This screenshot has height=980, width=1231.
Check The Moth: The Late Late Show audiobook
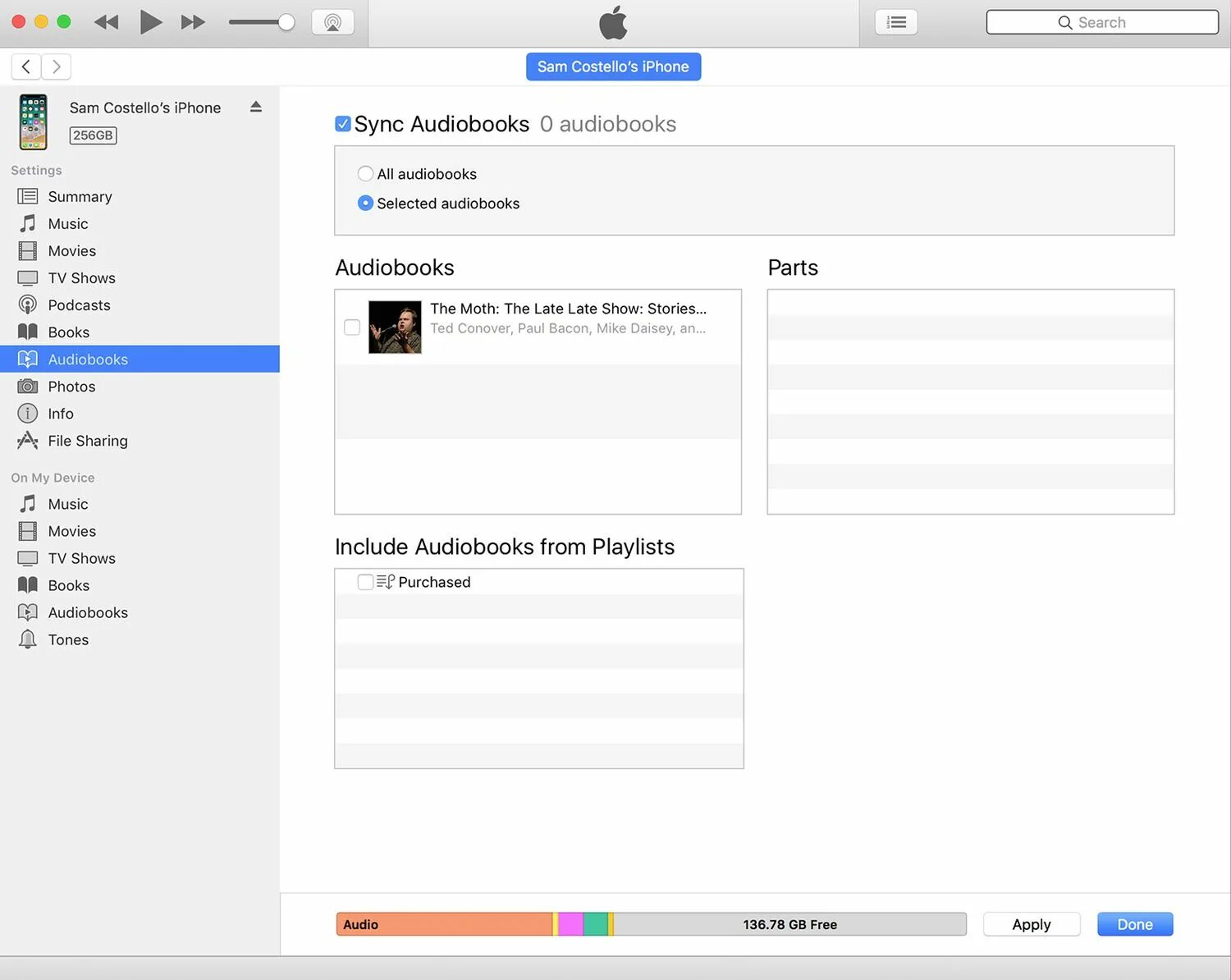coord(352,327)
